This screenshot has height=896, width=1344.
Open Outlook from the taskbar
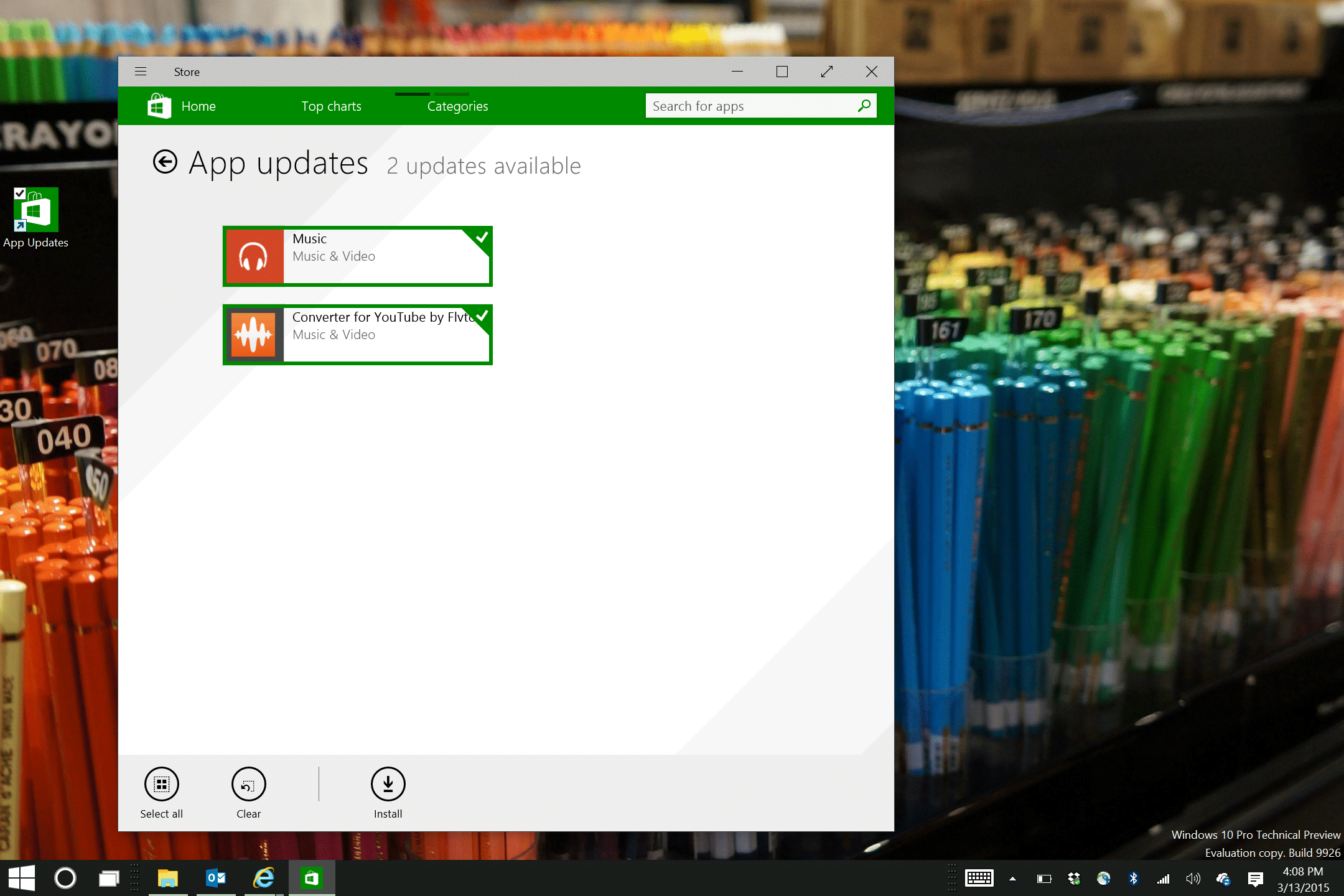pyautogui.click(x=216, y=878)
